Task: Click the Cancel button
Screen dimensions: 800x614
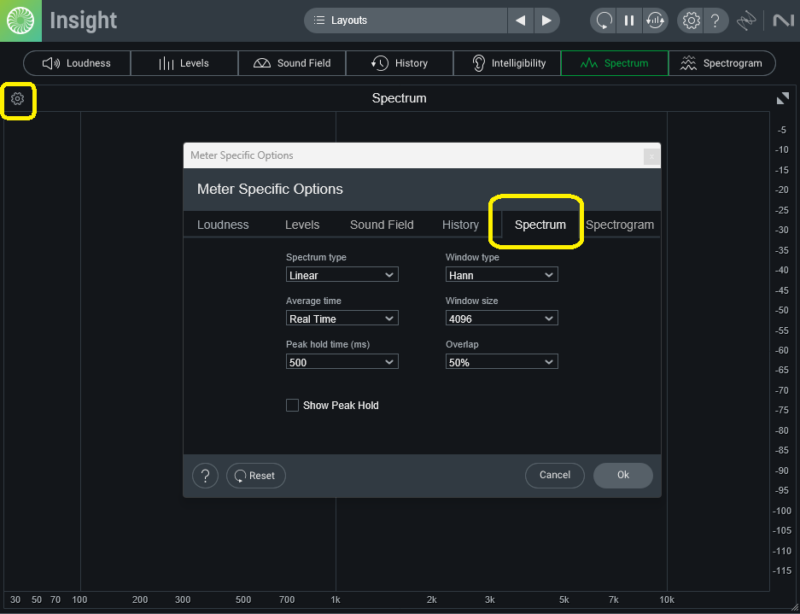Action: coord(554,475)
